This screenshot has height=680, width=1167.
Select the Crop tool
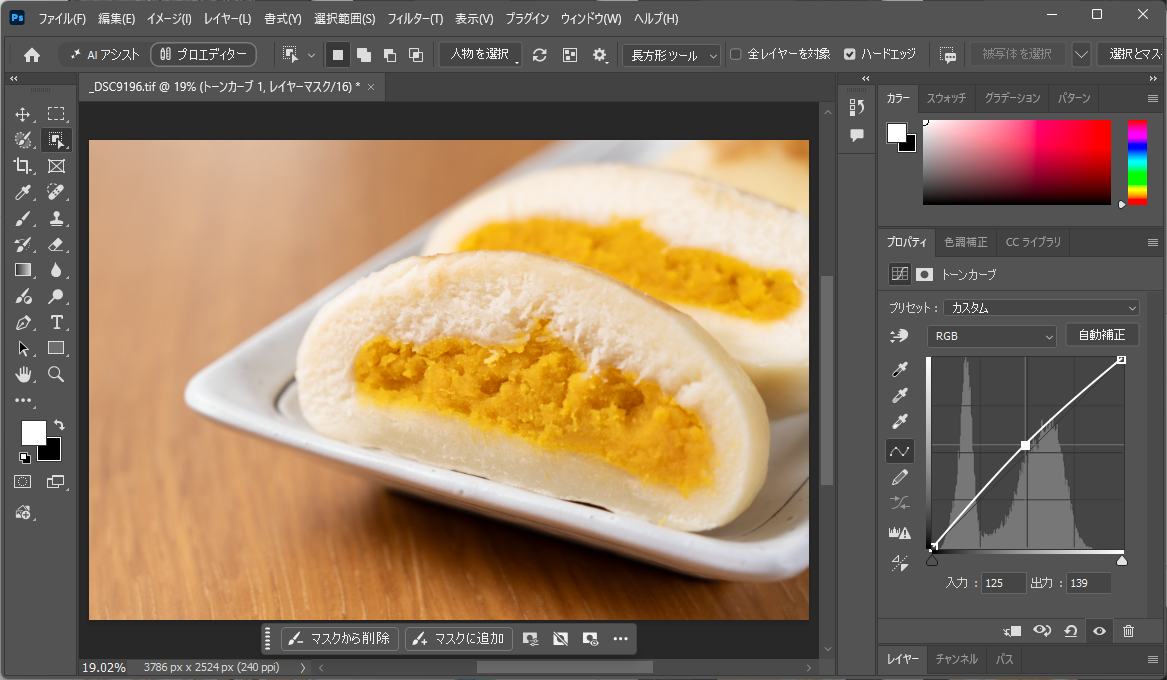pos(22,166)
